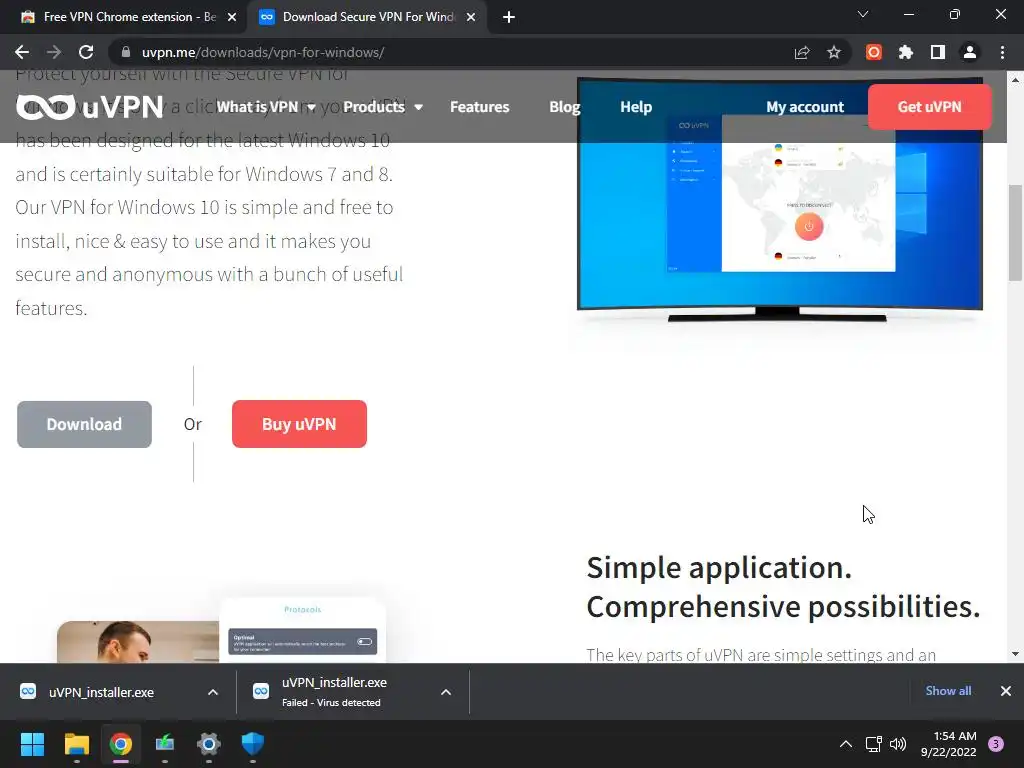Close the downloads bar
The image size is (1024, 768).
(x=1006, y=691)
